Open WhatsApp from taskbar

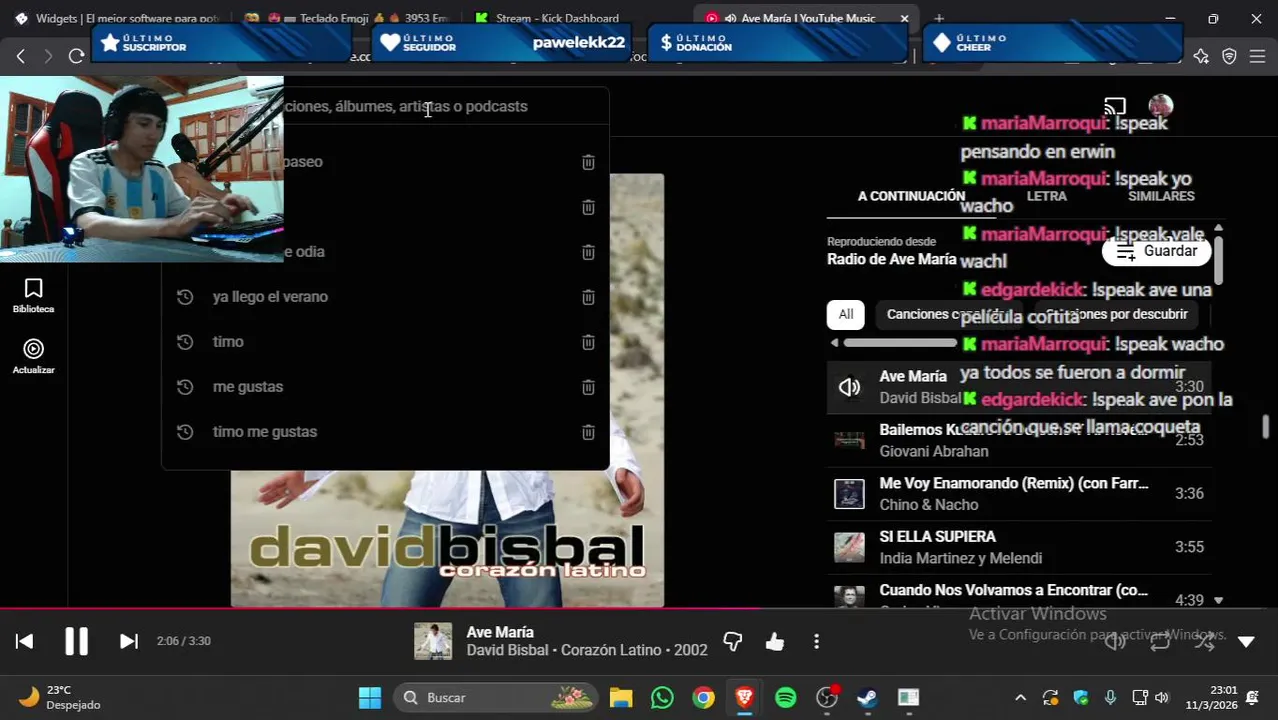click(662, 698)
